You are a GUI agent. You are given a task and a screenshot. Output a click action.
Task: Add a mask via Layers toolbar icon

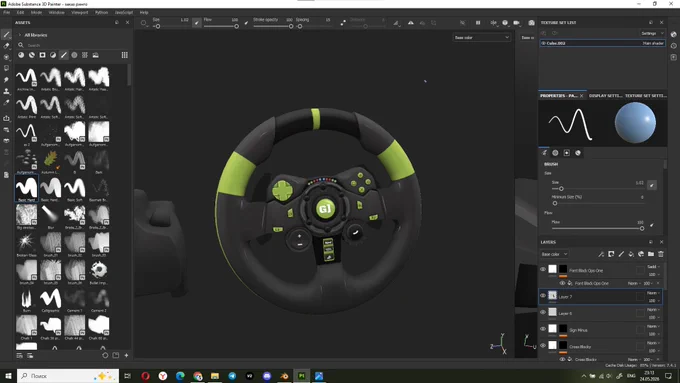[611, 254]
